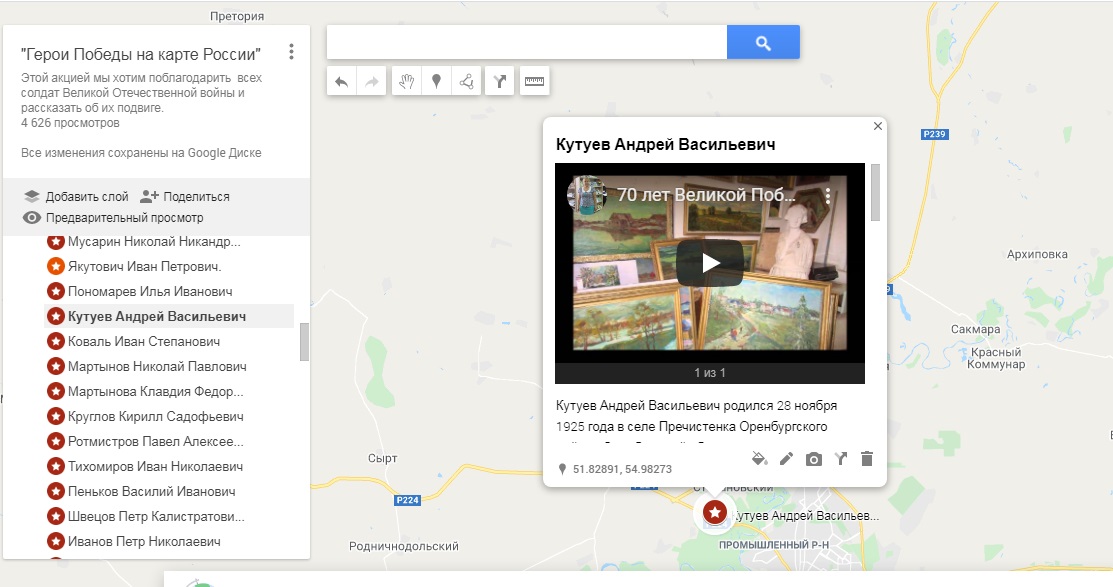Select Швецов Петр Калистратови... in list

pyautogui.click(x=156, y=517)
